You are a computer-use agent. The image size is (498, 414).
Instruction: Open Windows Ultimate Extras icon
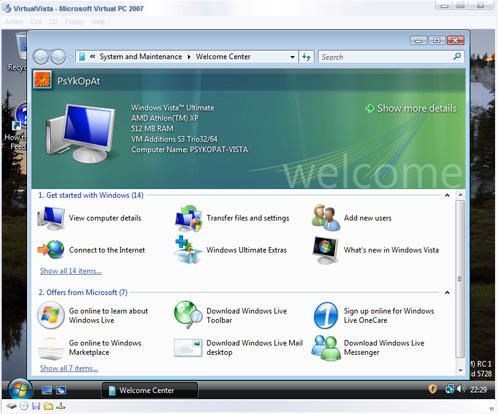click(188, 250)
